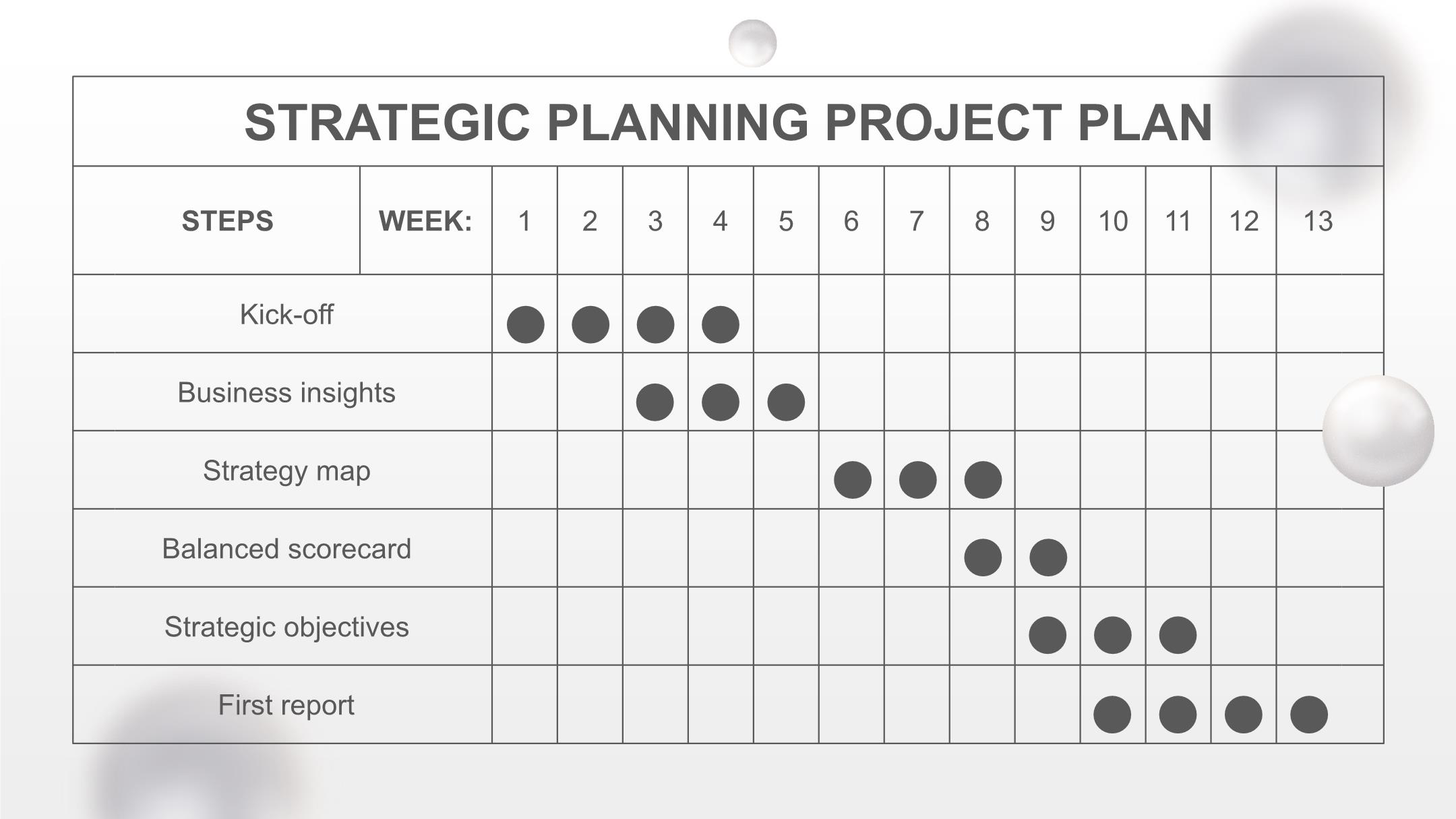The width and height of the screenshot is (1456, 819).
Task: Click the Strategy map dot in week 6
Action: pos(852,480)
